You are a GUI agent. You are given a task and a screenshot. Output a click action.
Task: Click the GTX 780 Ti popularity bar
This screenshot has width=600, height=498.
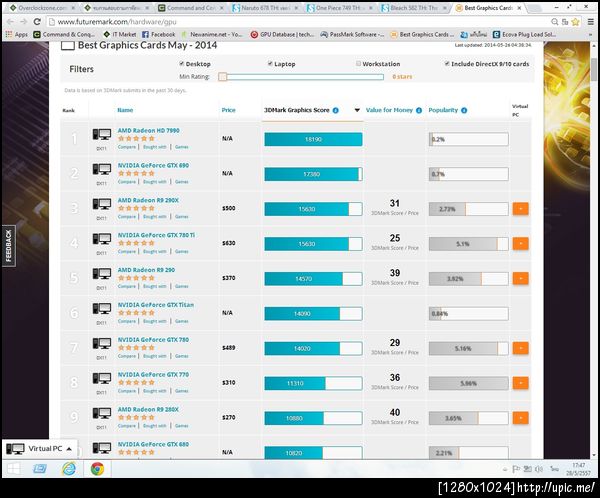pos(469,244)
